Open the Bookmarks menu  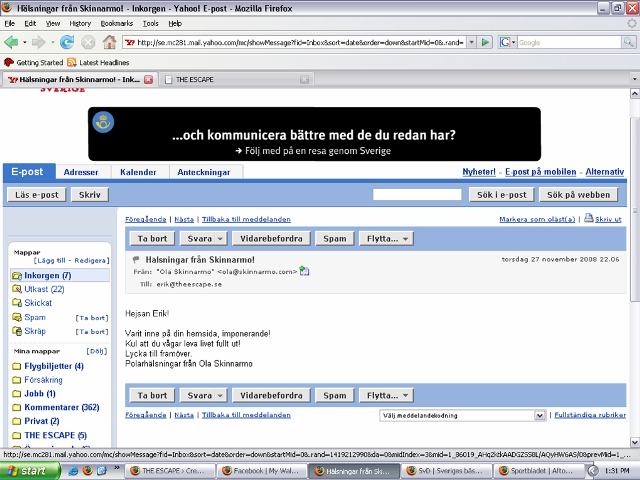pyautogui.click(x=117, y=23)
